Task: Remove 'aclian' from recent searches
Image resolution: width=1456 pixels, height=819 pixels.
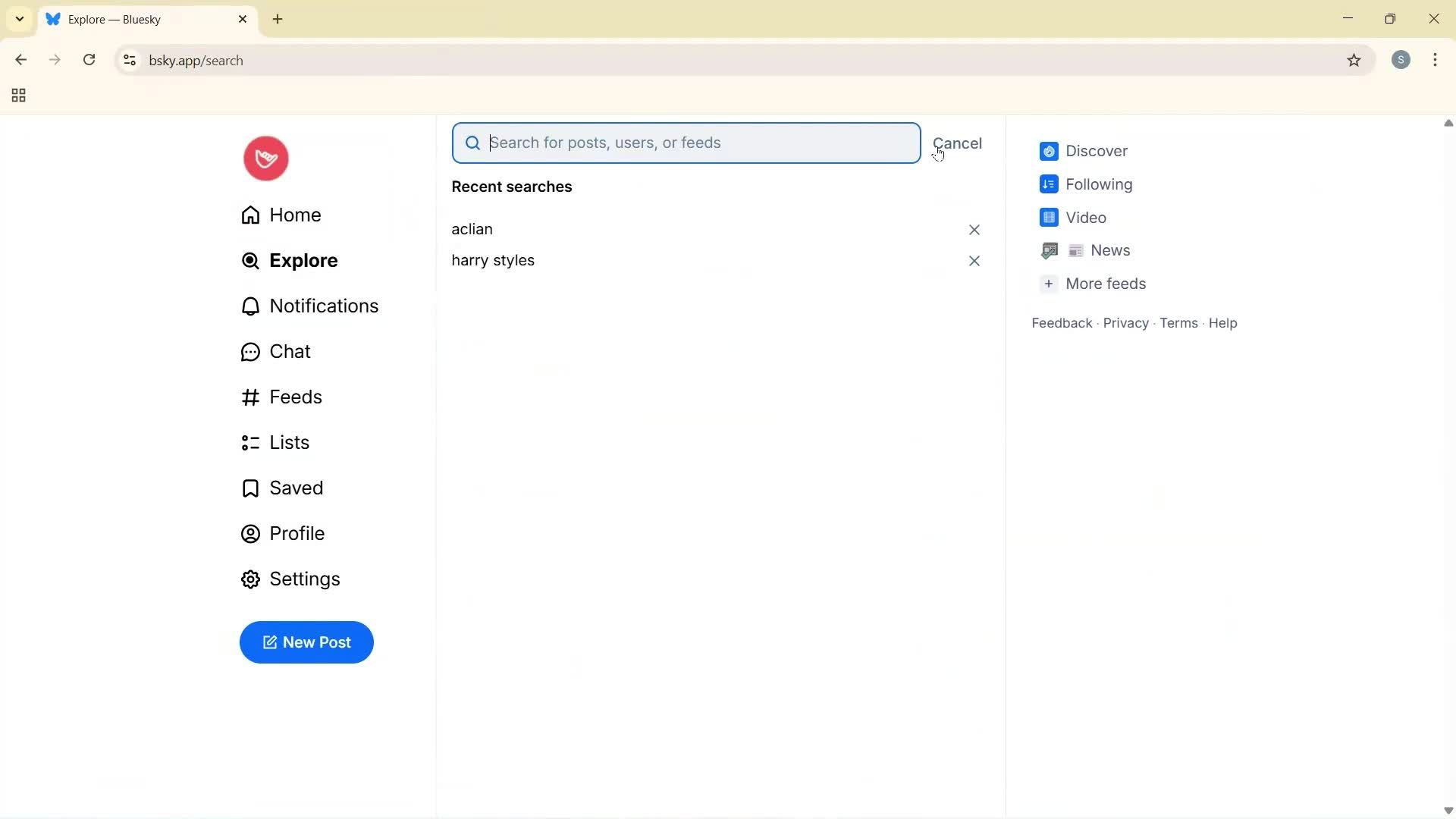Action: coord(974,229)
